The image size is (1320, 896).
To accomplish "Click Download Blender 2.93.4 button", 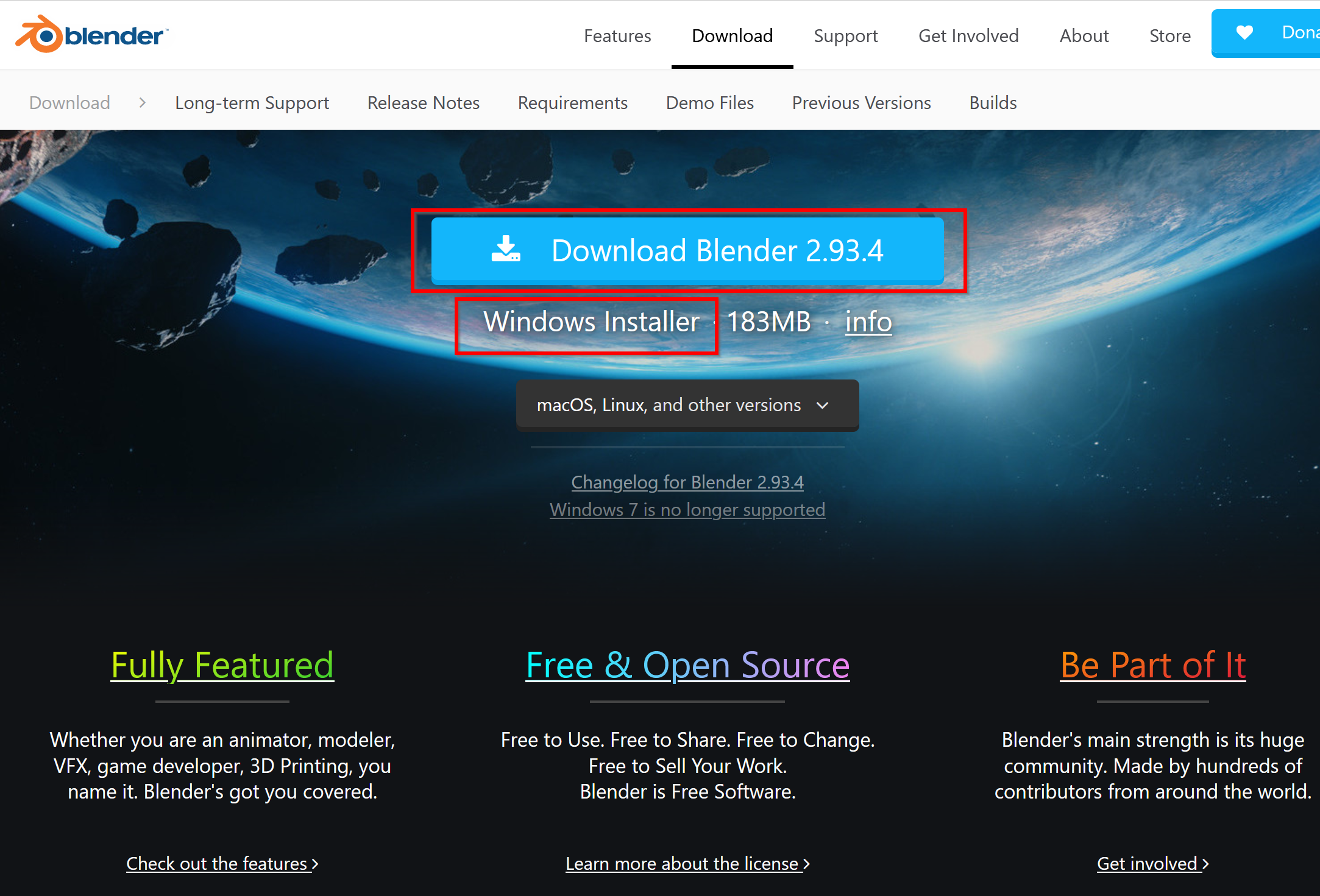I will 687,250.
